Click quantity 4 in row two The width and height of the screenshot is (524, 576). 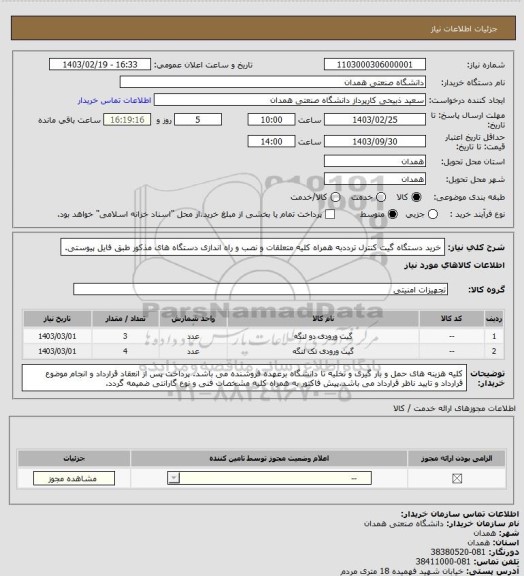tap(125, 352)
